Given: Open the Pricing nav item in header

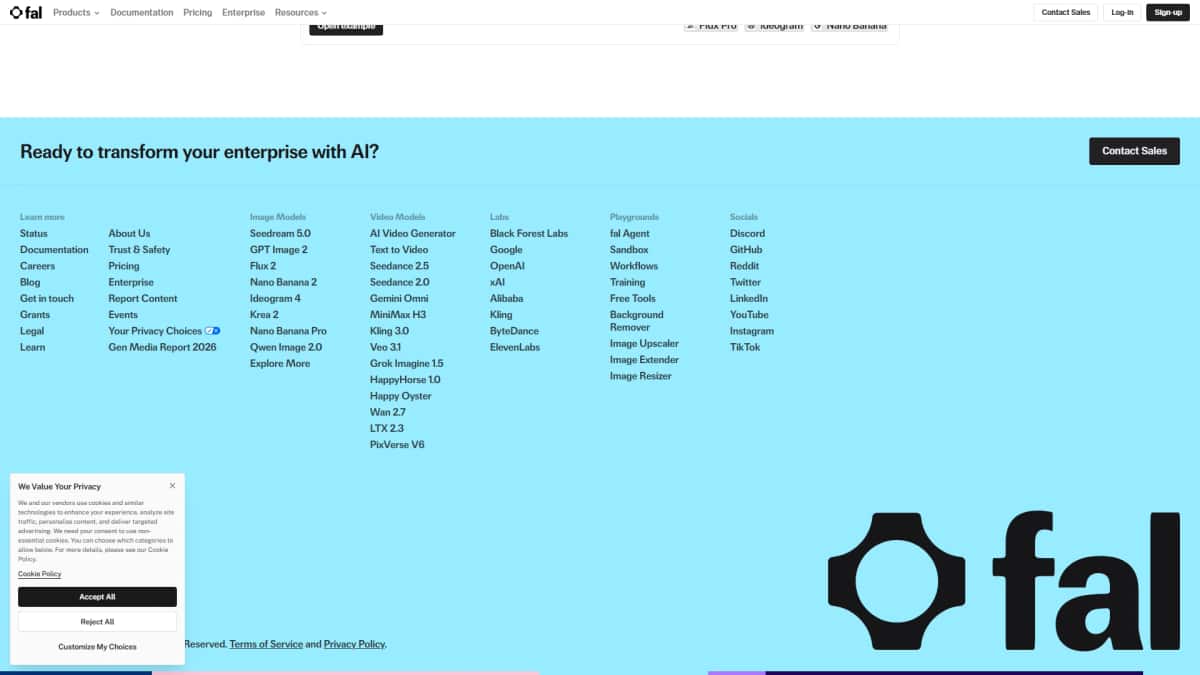Looking at the screenshot, I should point(197,13).
